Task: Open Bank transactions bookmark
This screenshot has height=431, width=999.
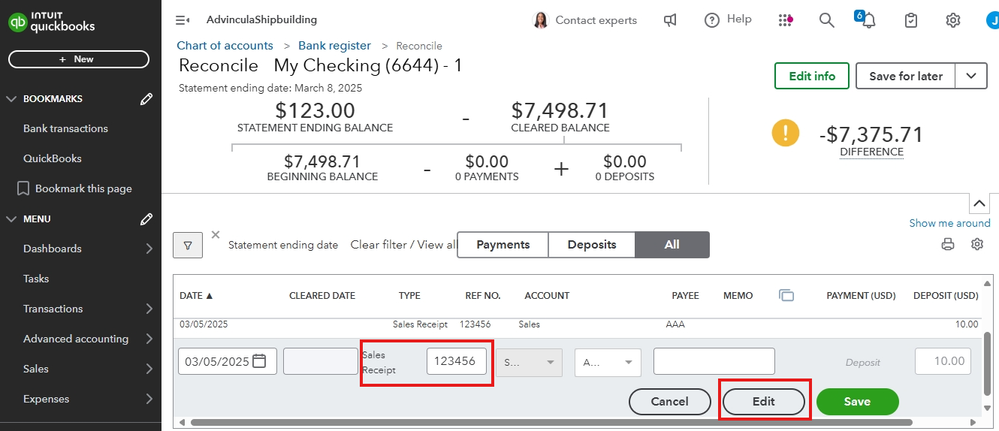Action: [x=65, y=128]
